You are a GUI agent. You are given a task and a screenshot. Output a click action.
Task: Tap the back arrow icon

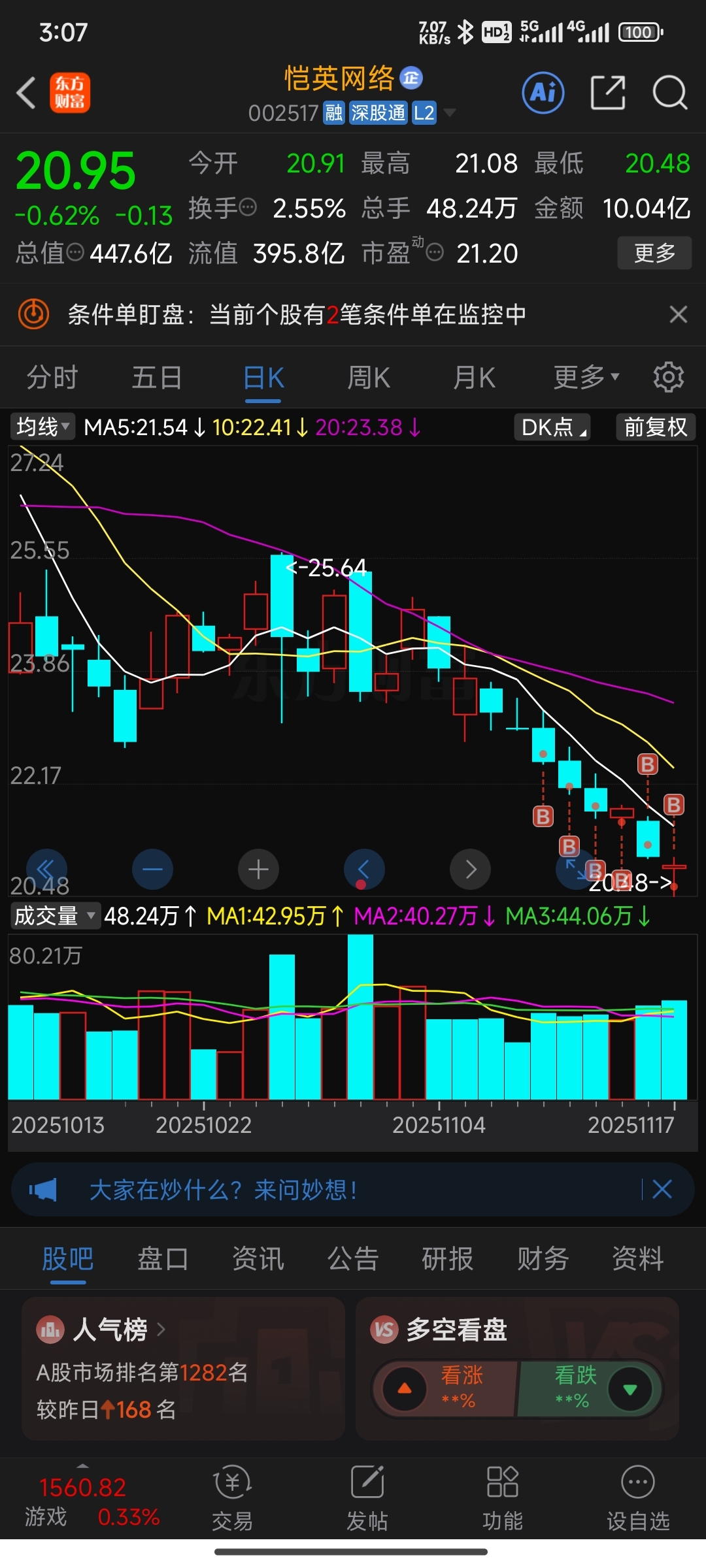coord(26,92)
